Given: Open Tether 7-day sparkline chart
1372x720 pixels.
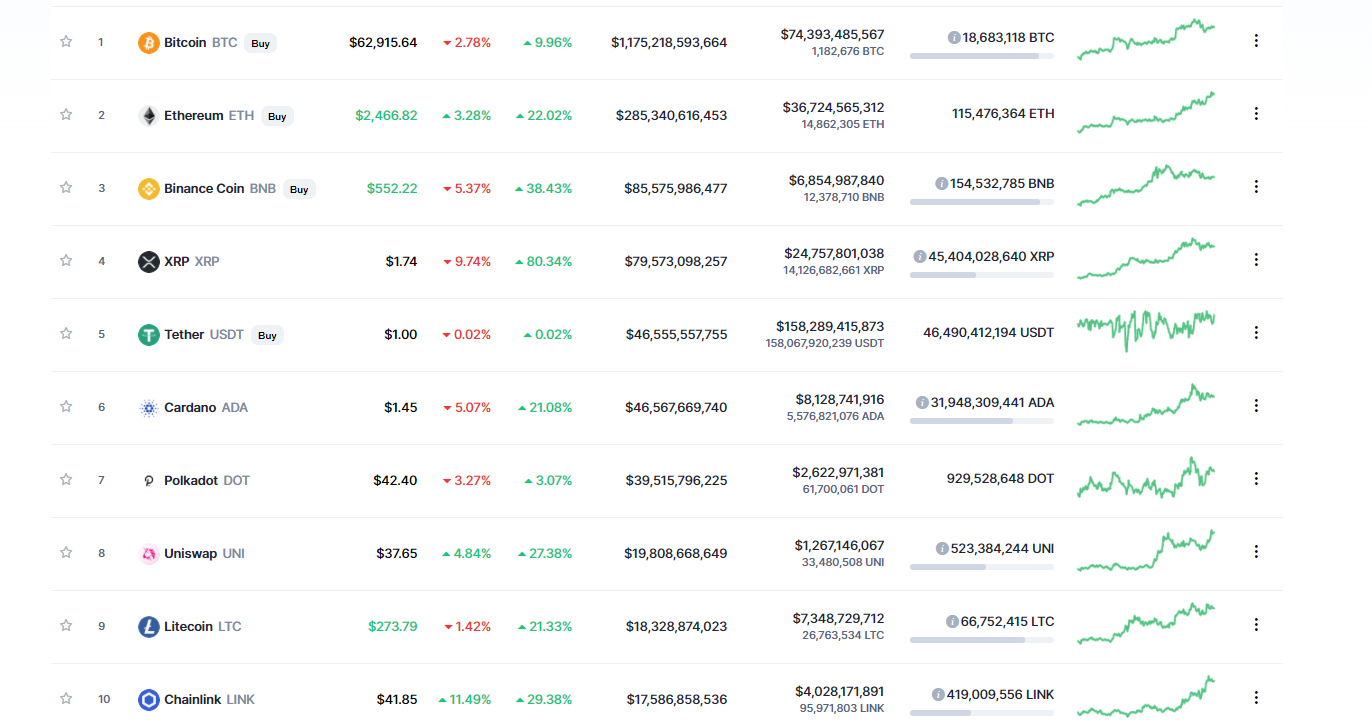Looking at the screenshot, I should [x=1146, y=331].
